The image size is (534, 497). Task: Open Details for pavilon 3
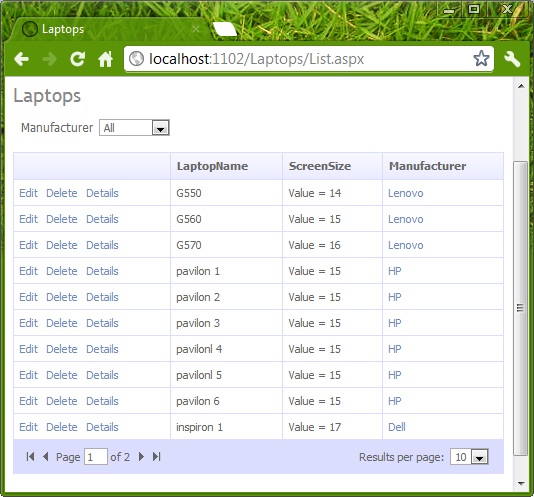pyautogui.click(x=102, y=323)
